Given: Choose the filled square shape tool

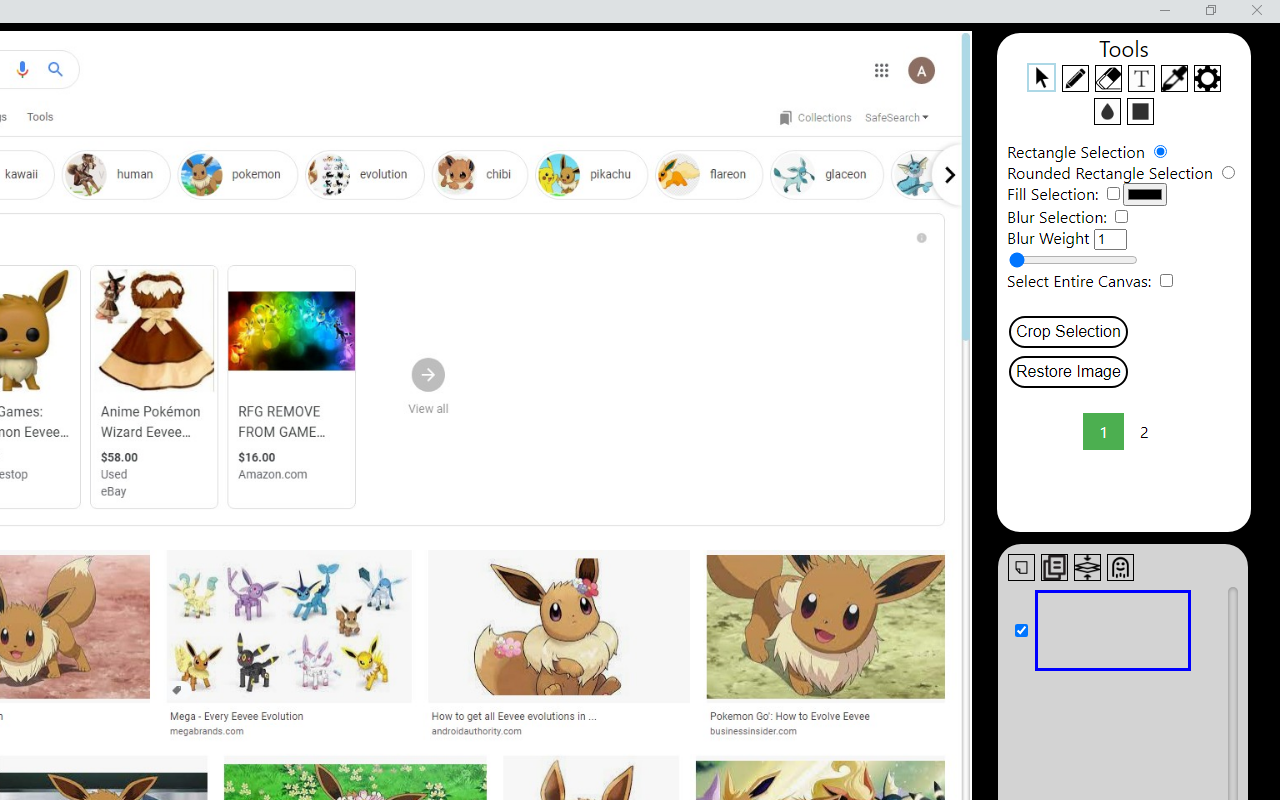Looking at the screenshot, I should pyautogui.click(x=1140, y=111).
